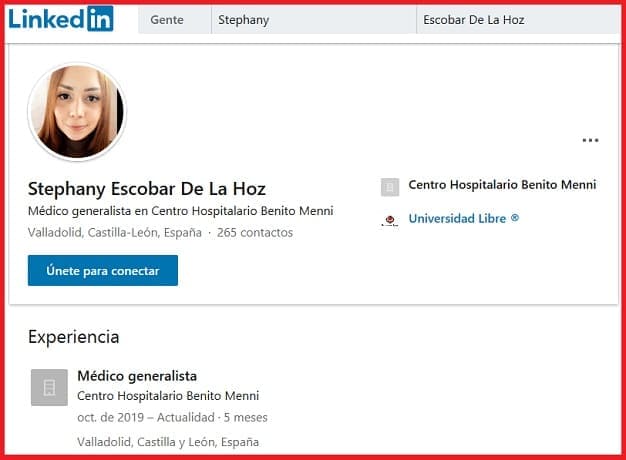The image size is (626, 460).
Task: Open Universidad Libre school link
Action: tap(464, 218)
